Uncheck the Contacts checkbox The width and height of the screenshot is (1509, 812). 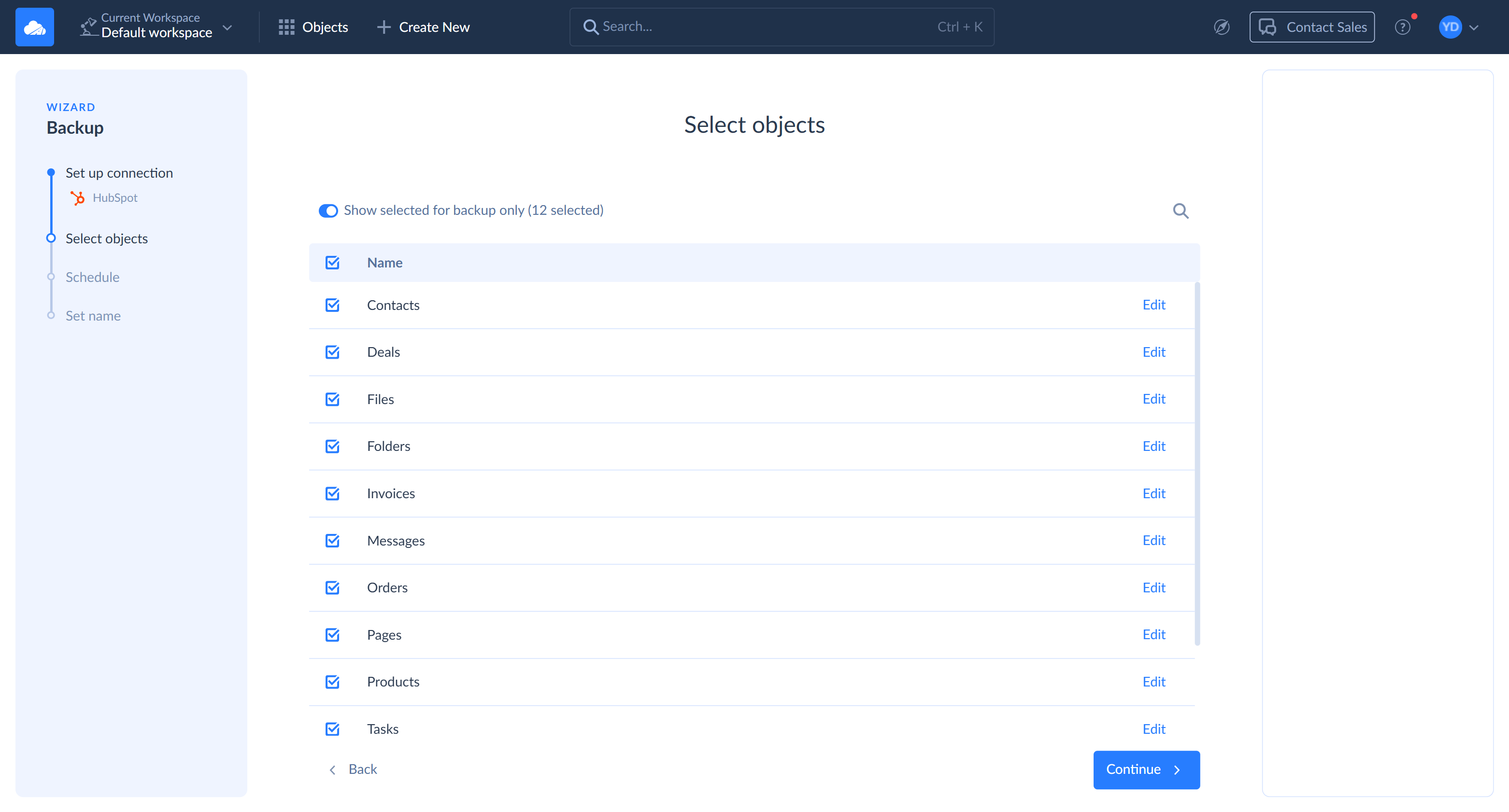click(332, 305)
